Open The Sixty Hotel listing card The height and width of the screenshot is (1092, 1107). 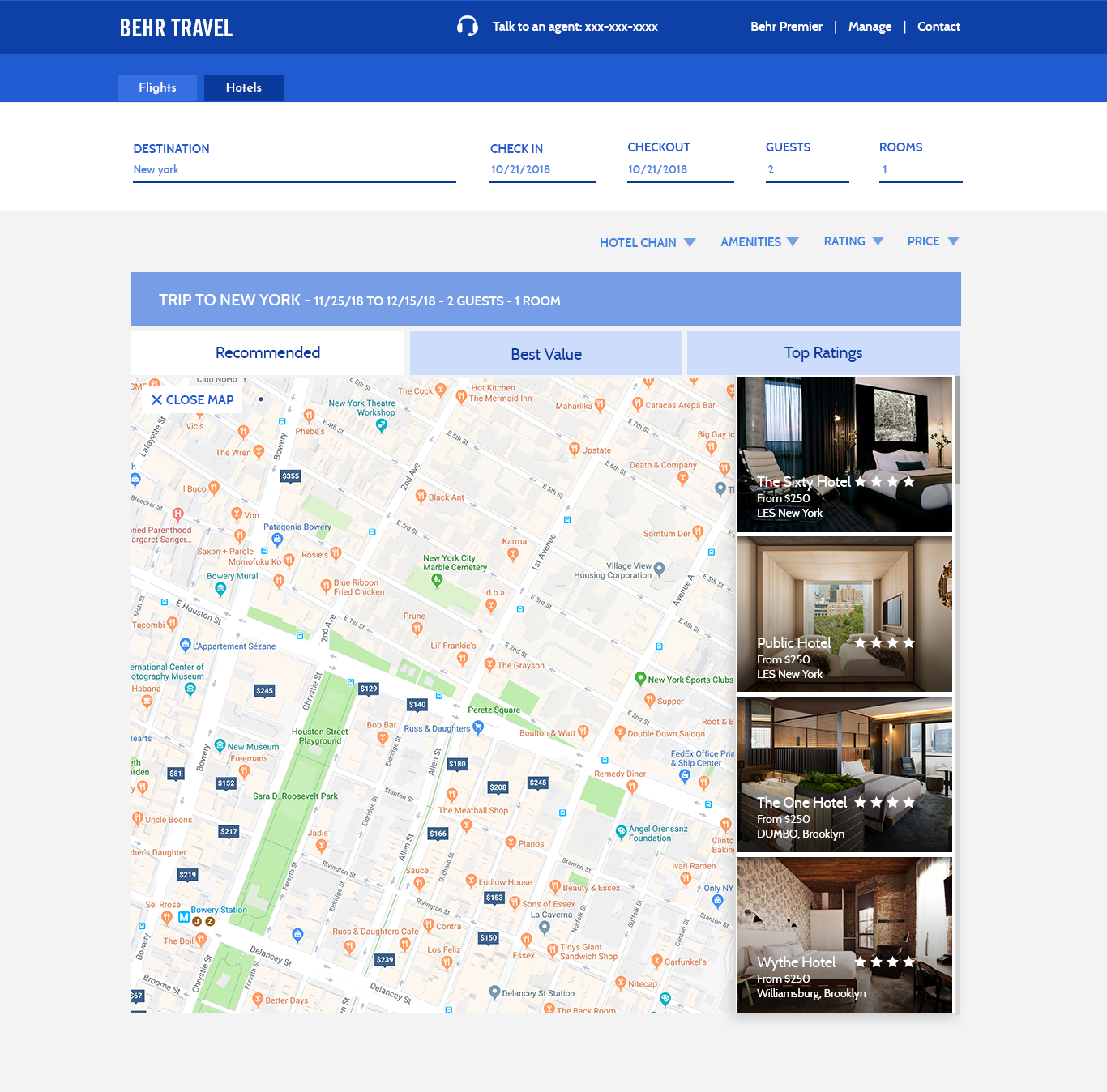click(x=844, y=454)
